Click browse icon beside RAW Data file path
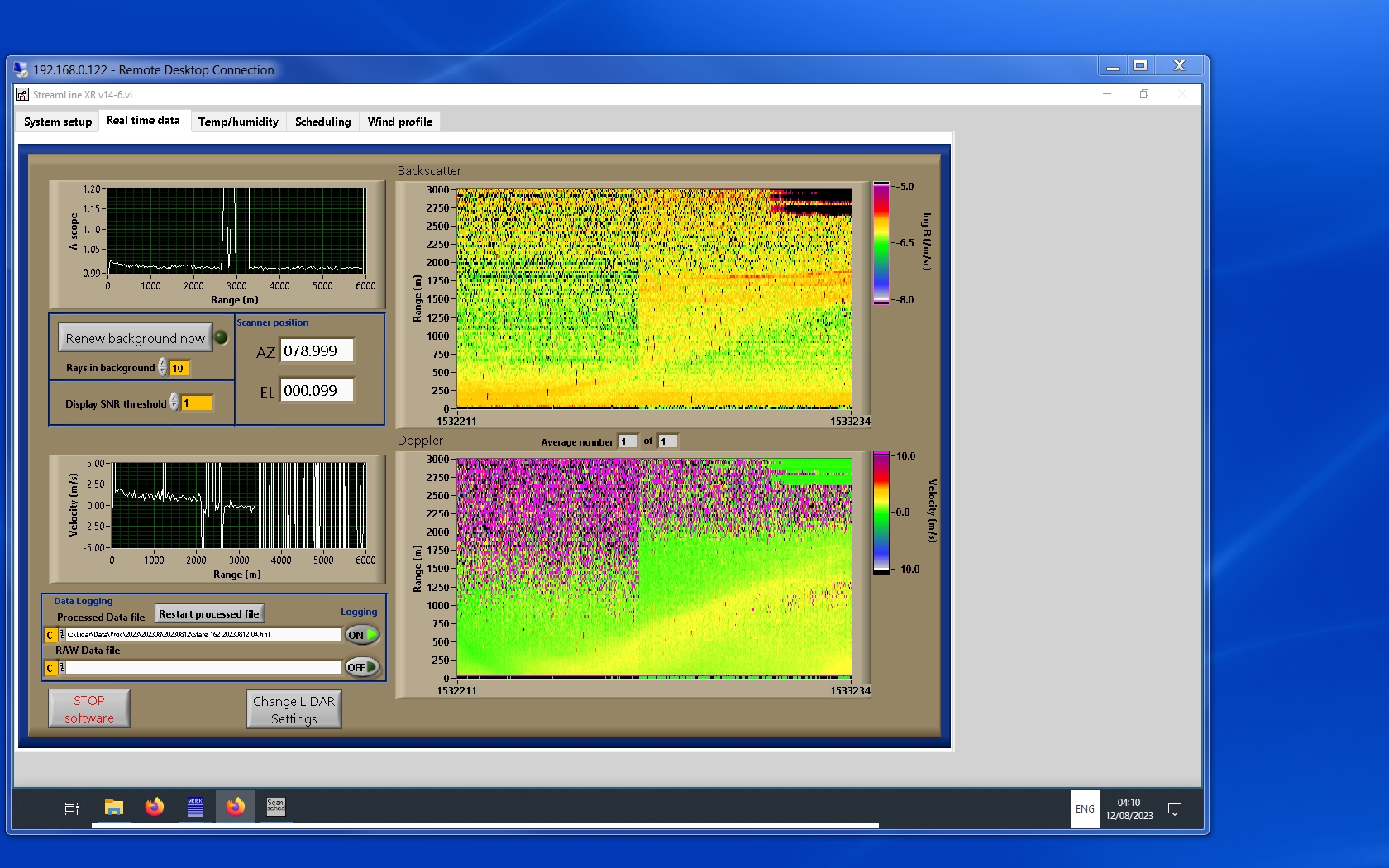The image size is (1389, 868). pyautogui.click(x=62, y=668)
